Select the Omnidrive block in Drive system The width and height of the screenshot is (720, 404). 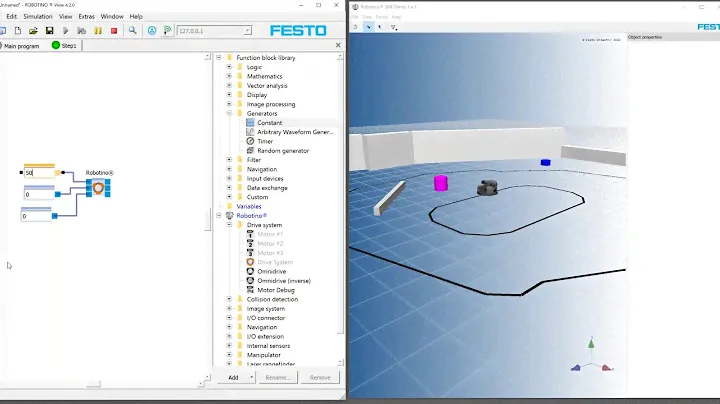pyautogui.click(x=272, y=271)
